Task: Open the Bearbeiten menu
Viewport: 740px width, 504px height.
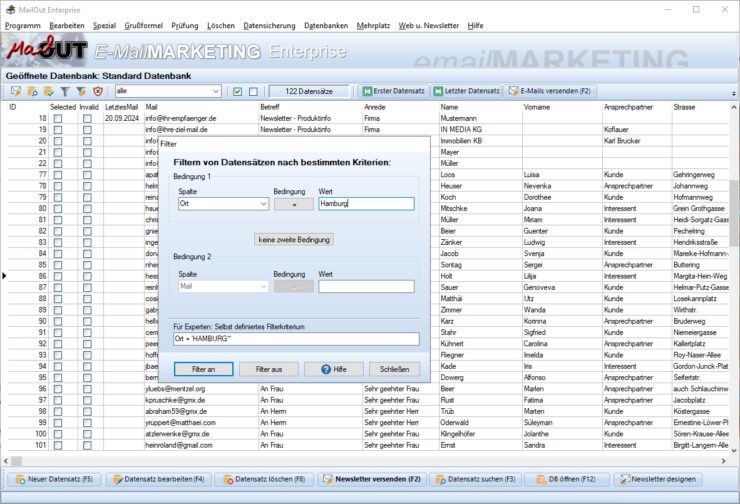Action: tap(67, 25)
